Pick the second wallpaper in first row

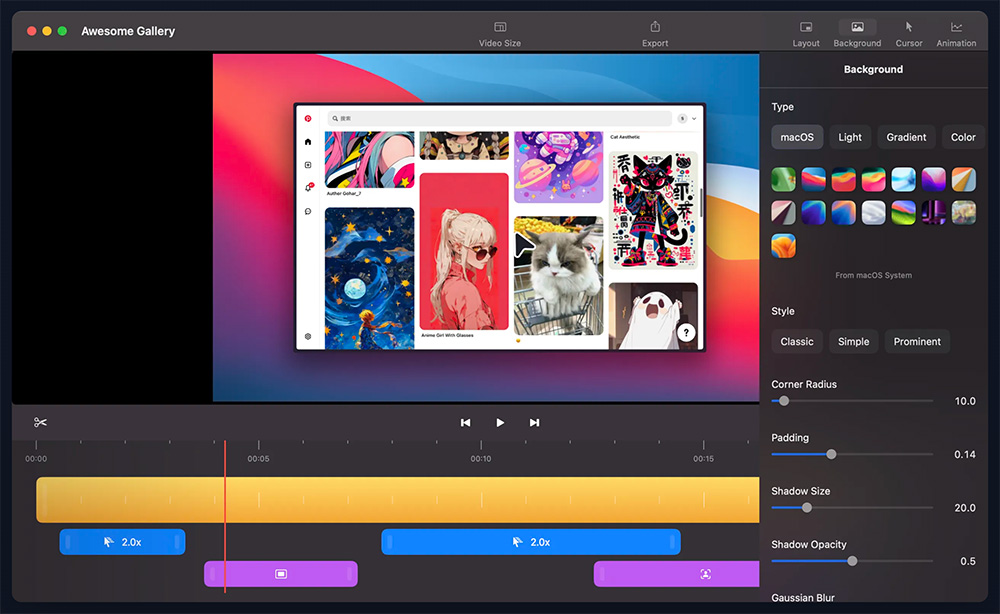point(813,180)
